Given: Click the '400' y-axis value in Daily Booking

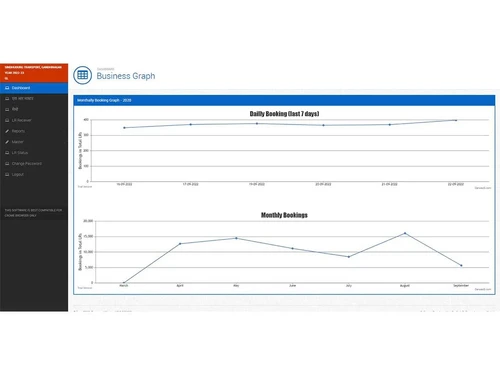Looking at the screenshot, I should tap(86, 120).
